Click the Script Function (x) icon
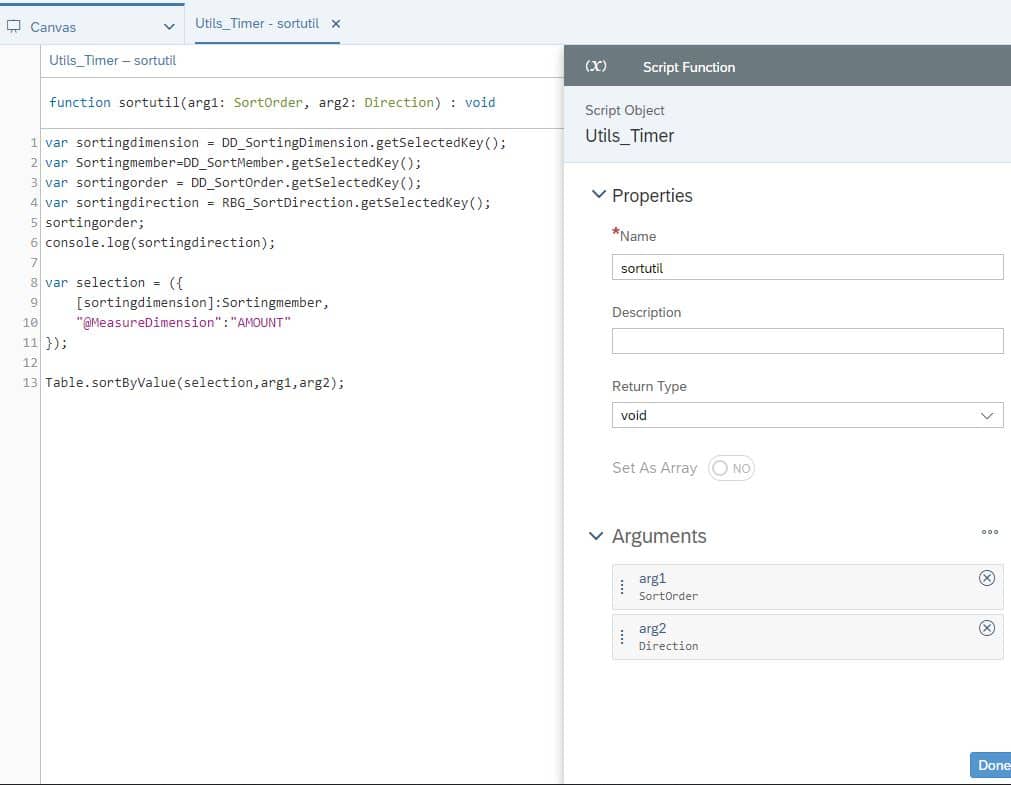The width and height of the screenshot is (1011, 785). (x=596, y=66)
